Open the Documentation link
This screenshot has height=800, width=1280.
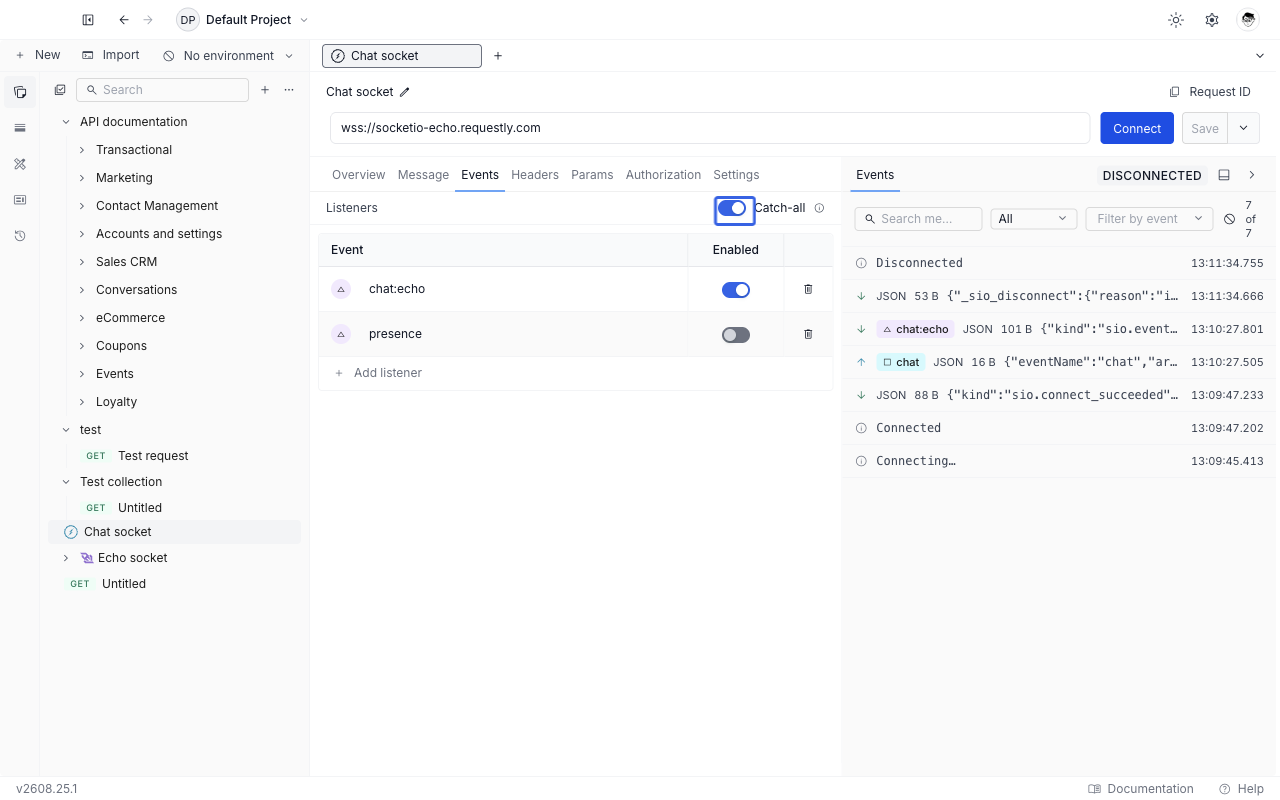[x=1141, y=789]
